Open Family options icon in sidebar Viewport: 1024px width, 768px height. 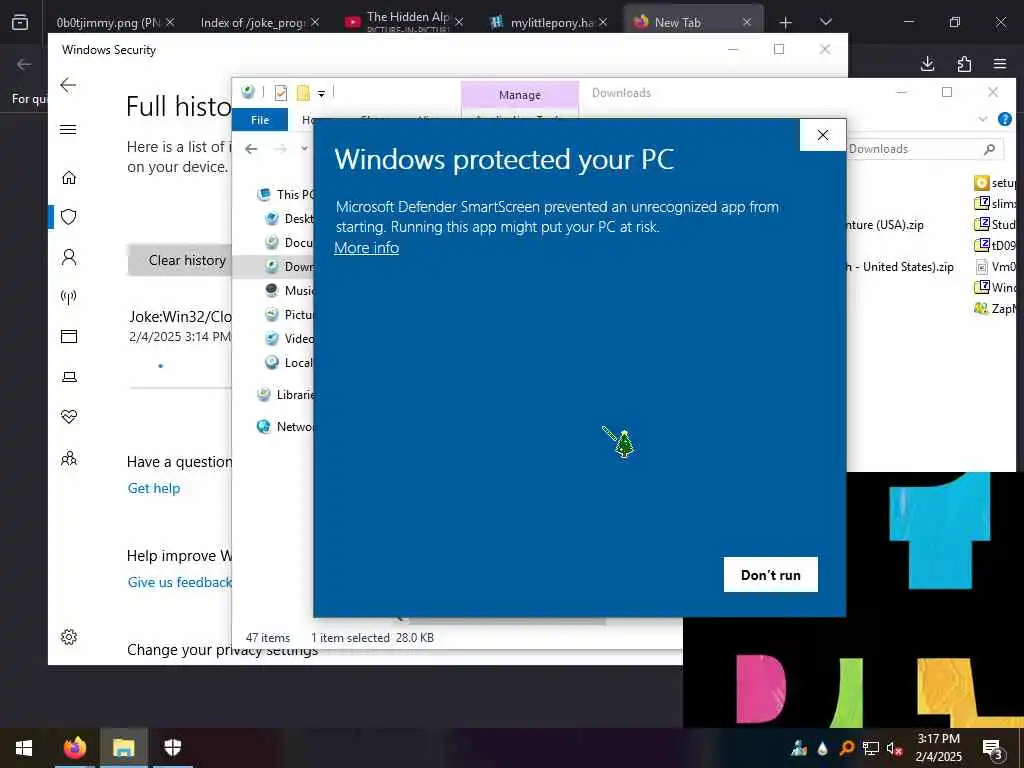pos(69,458)
